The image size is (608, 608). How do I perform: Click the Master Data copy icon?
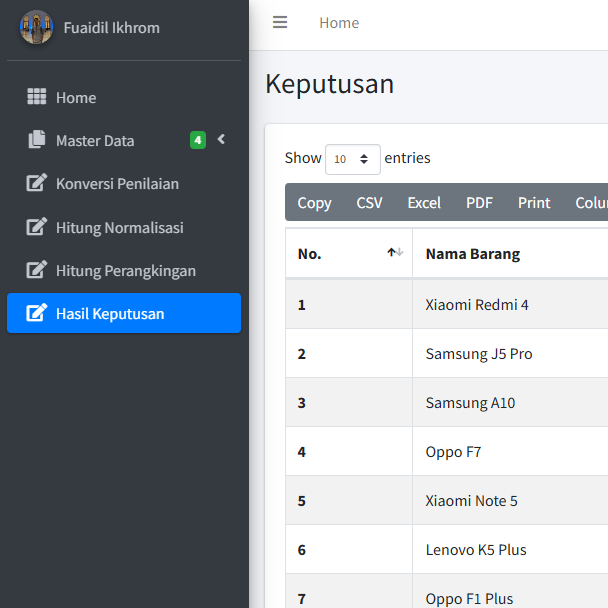pos(37,140)
